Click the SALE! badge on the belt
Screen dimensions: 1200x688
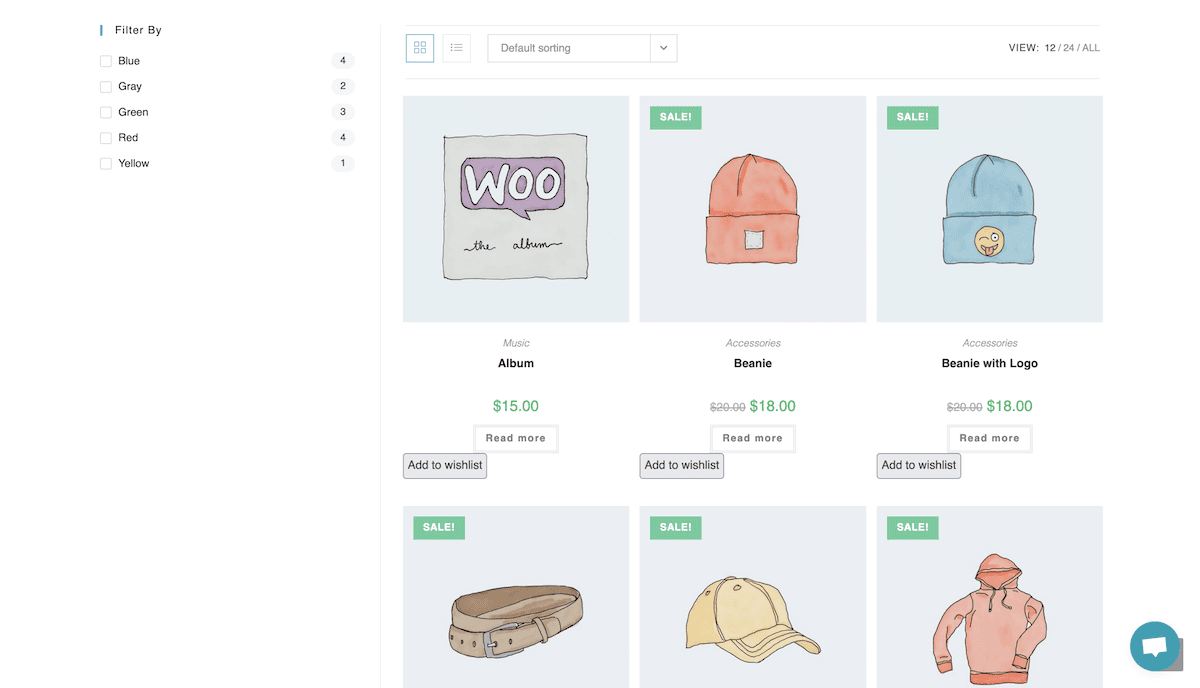click(x=439, y=527)
